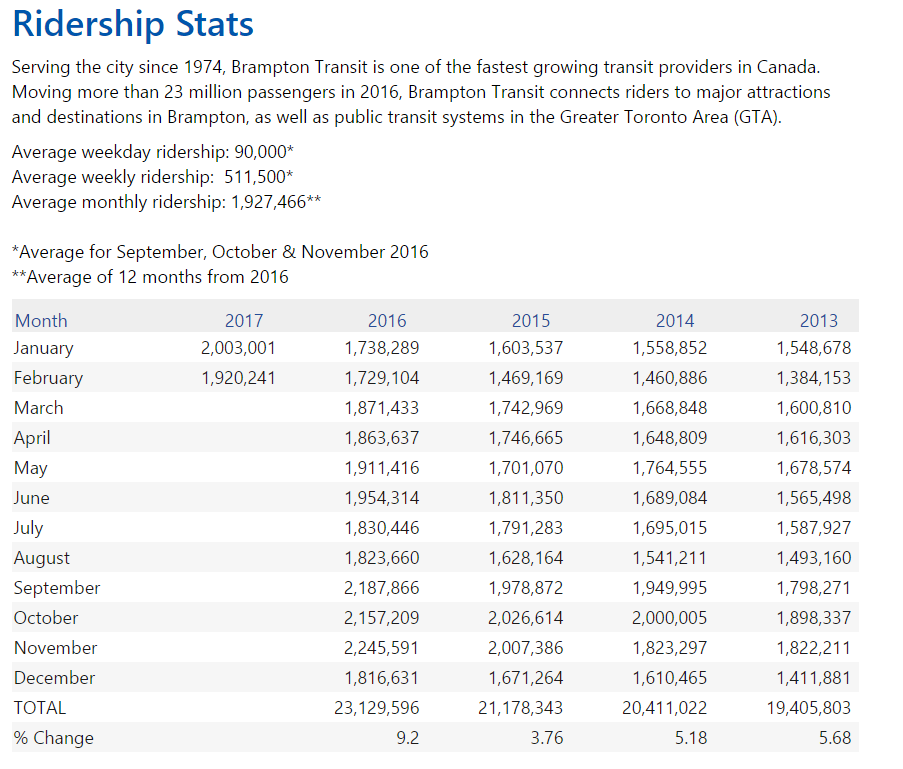Image resolution: width=903 pixels, height=769 pixels.
Task: Click the 2016 column header
Action: click(x=387, y=321)
